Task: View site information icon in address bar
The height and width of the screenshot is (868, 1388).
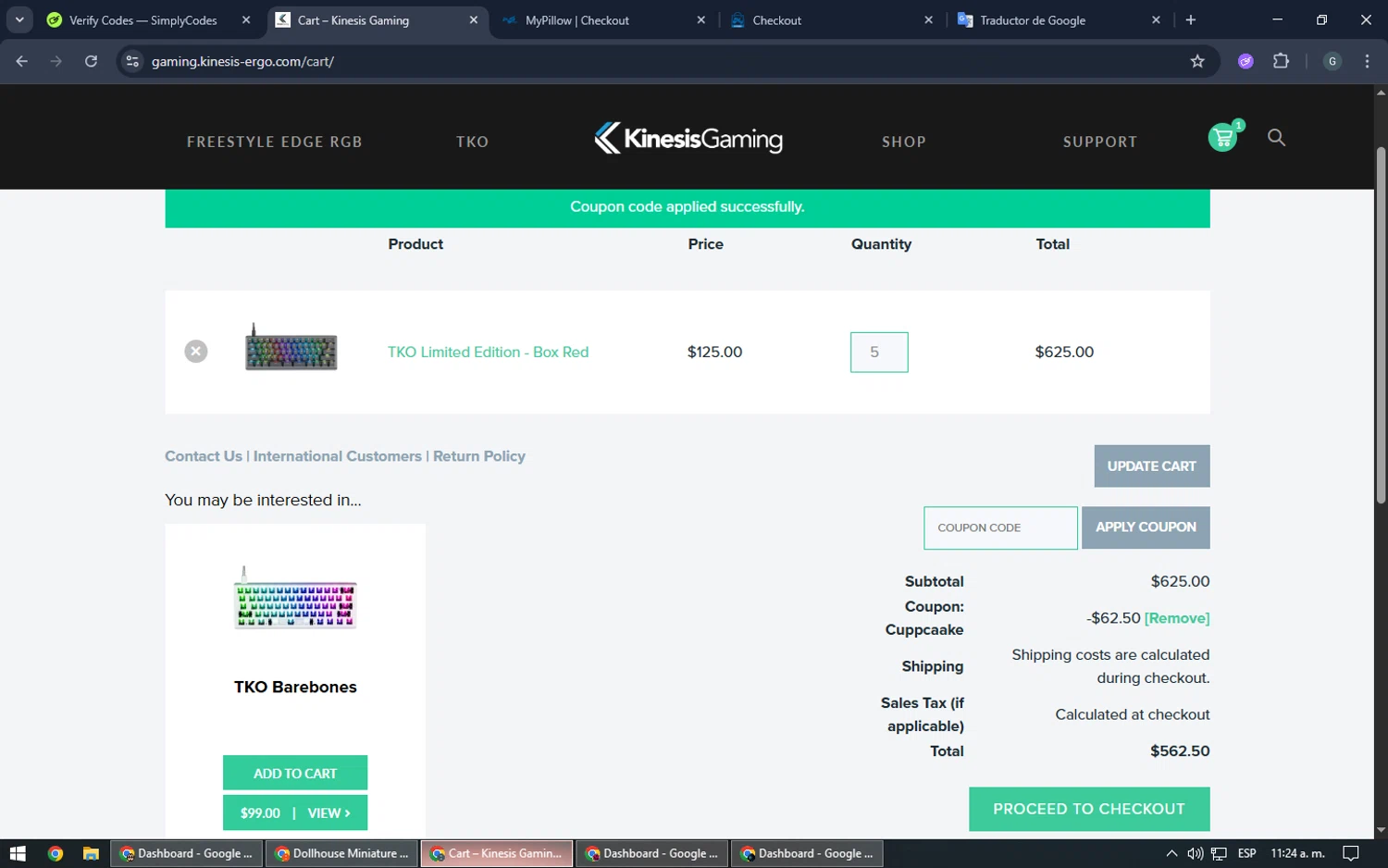Action: [x=132, y=61]
